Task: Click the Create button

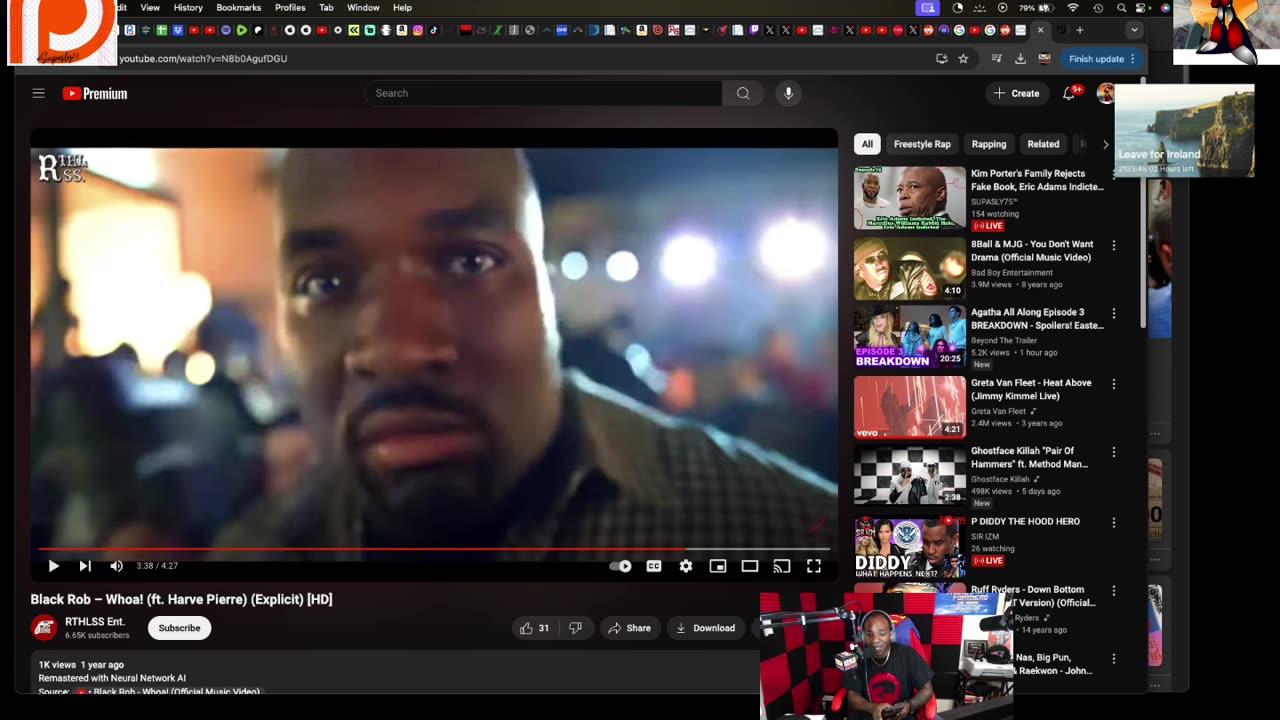Action: [x=1016, y=93]
